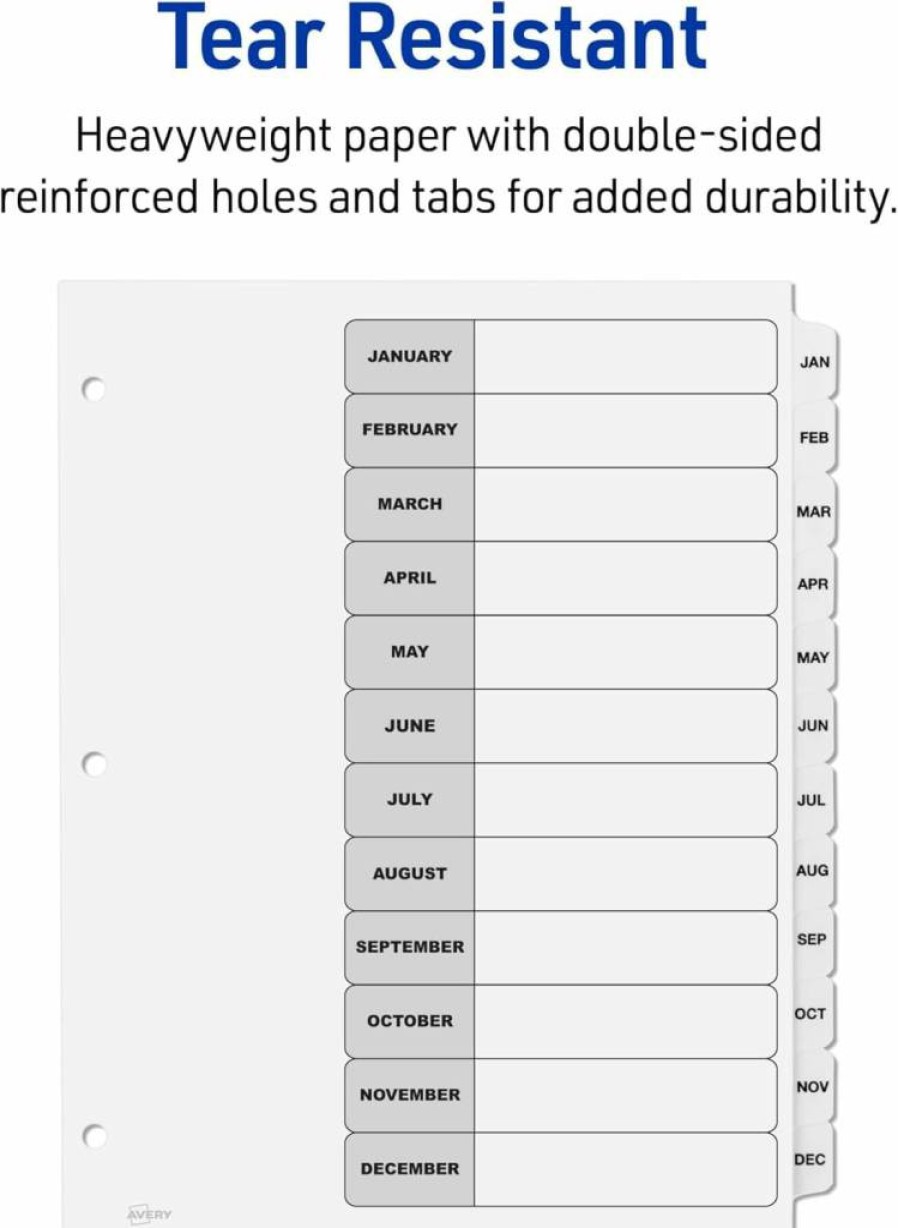Select the blank field beside OCTOBER
This screenshot has height=1228, width=898.
click(626, 1022)
